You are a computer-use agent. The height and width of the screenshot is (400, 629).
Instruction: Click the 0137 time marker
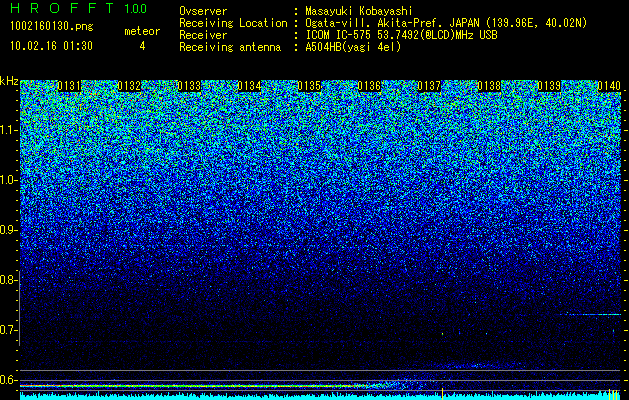[429, 86]
